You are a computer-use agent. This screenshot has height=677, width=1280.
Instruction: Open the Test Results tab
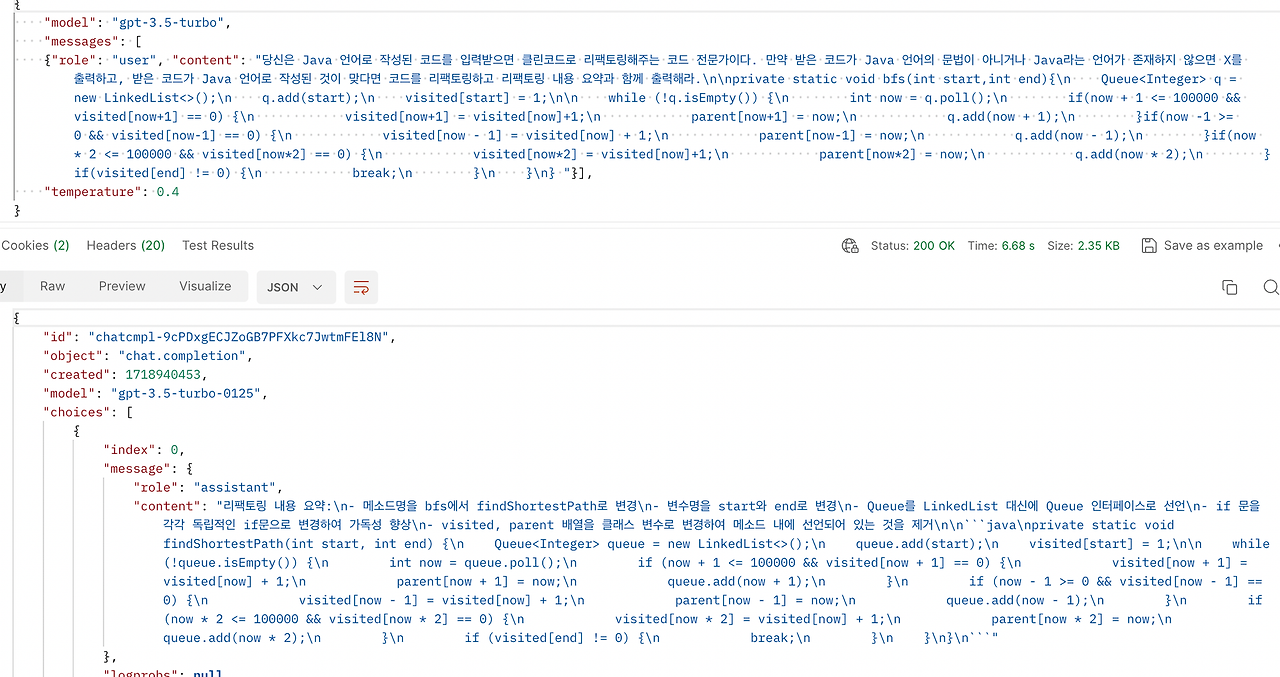[x=218, y=245]
